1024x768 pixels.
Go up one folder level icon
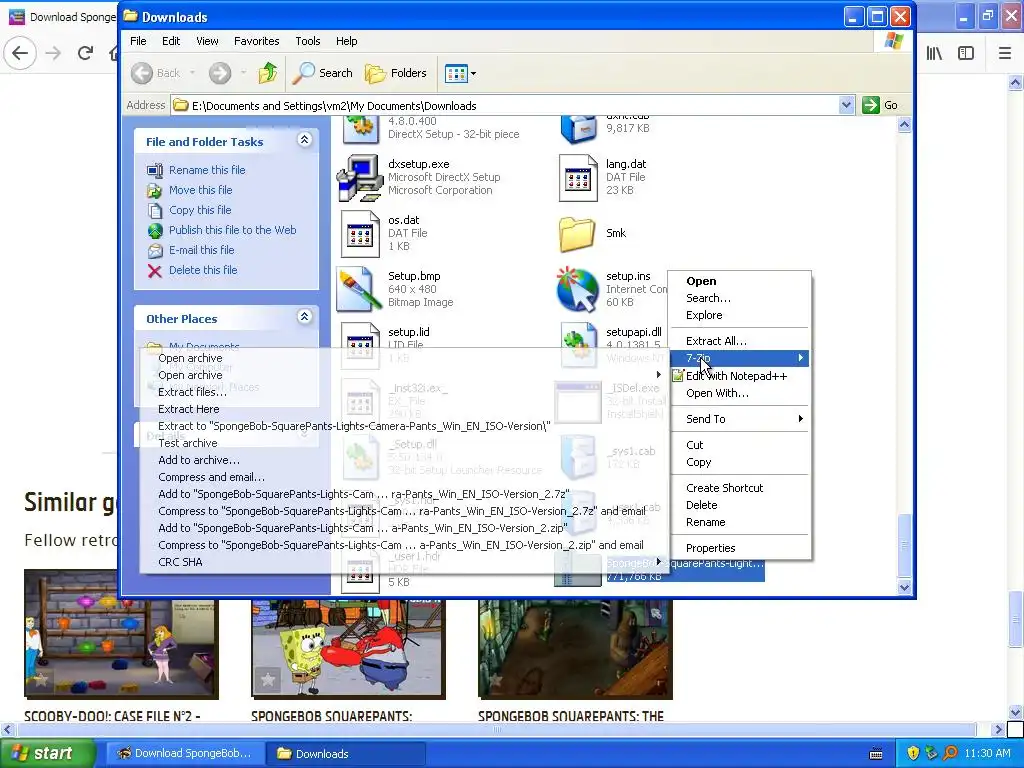[x=267, y=73]
